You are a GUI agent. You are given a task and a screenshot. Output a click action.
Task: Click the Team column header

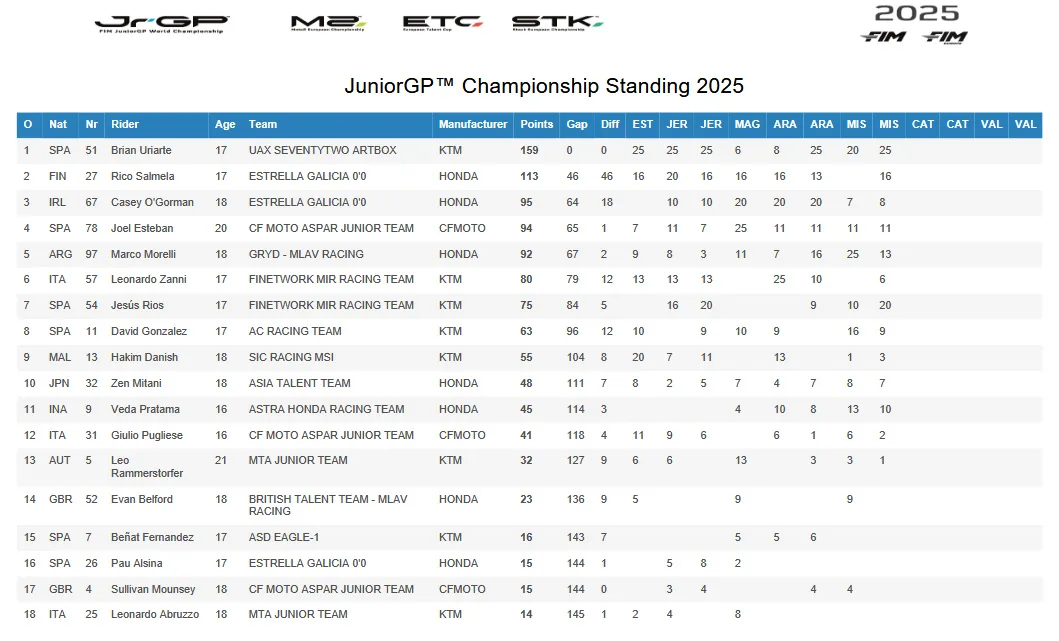coord(263,125)
